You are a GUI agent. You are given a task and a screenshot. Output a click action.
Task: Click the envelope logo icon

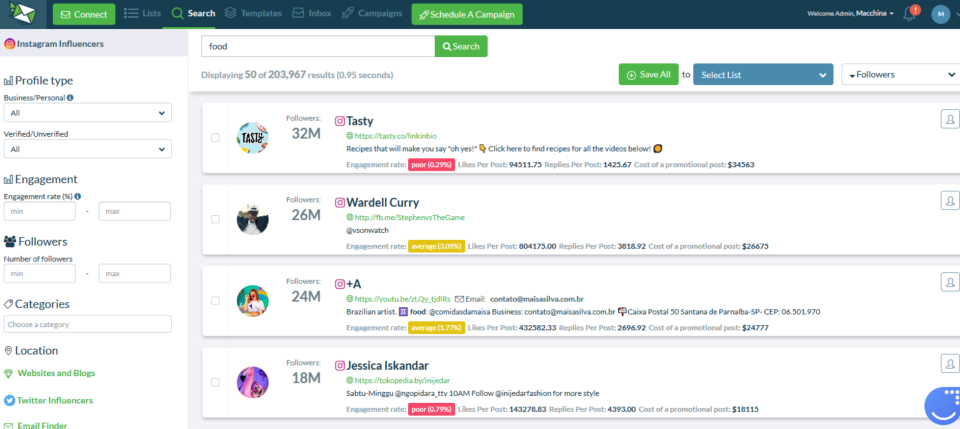[x=22, y=13]
